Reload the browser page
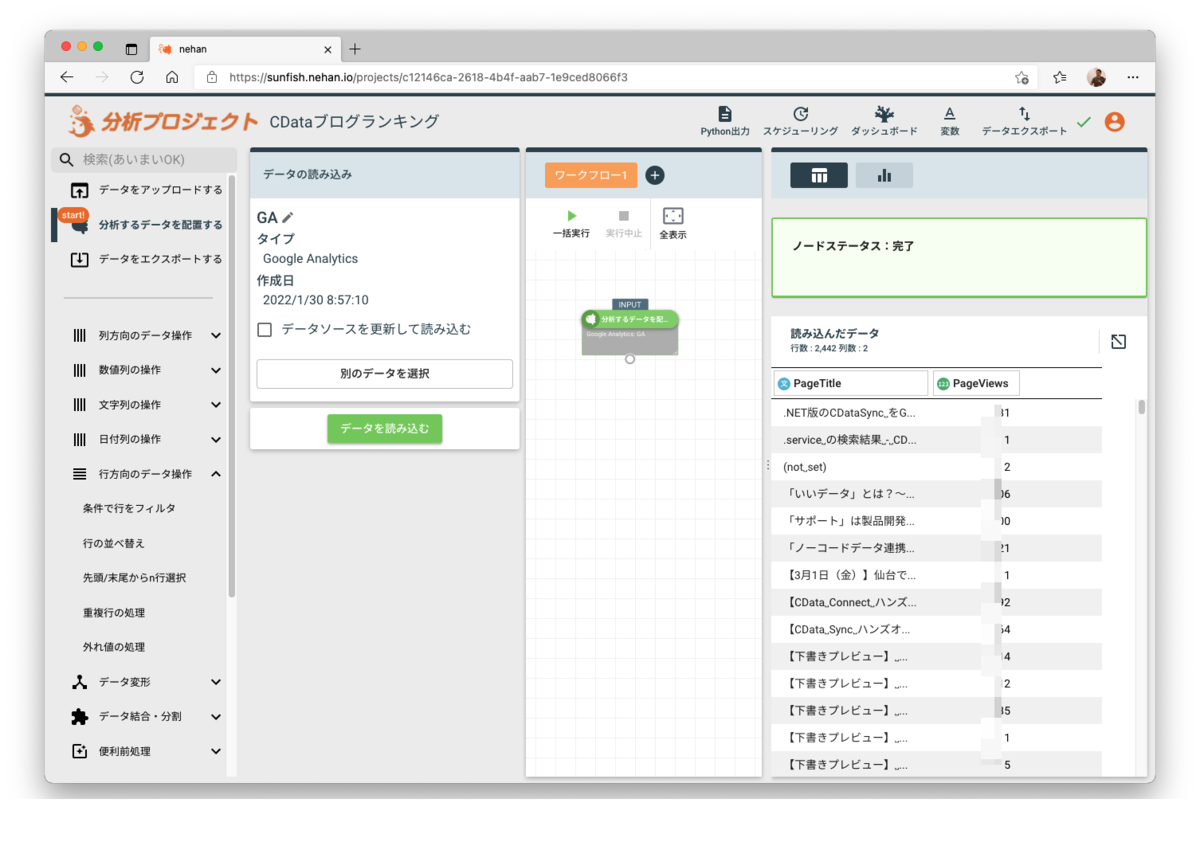The height and width of the screenshot is (842, 1200). coord(137,77)
